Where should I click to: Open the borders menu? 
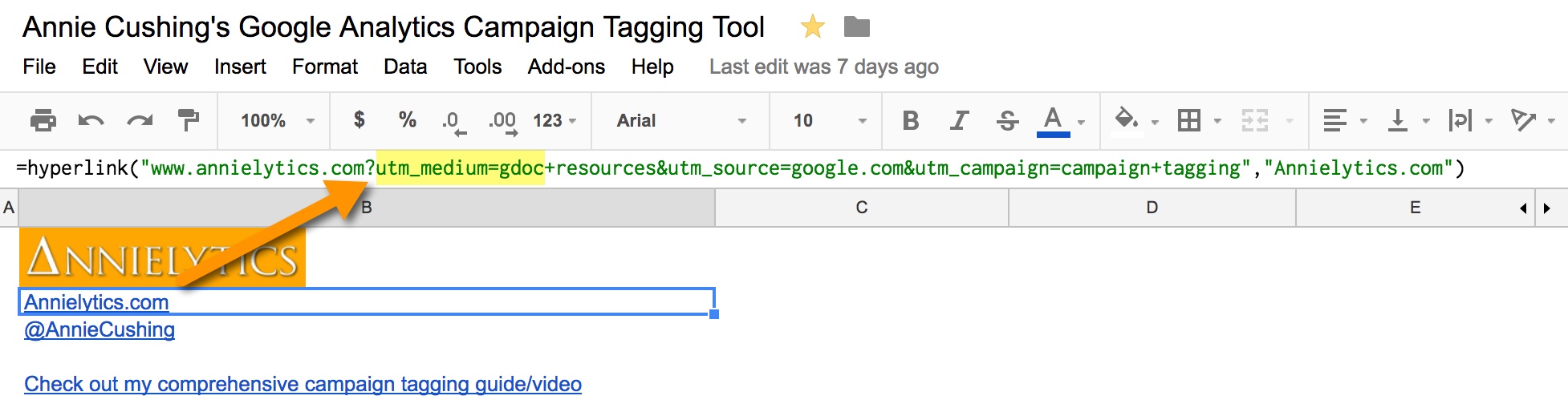1189,121
